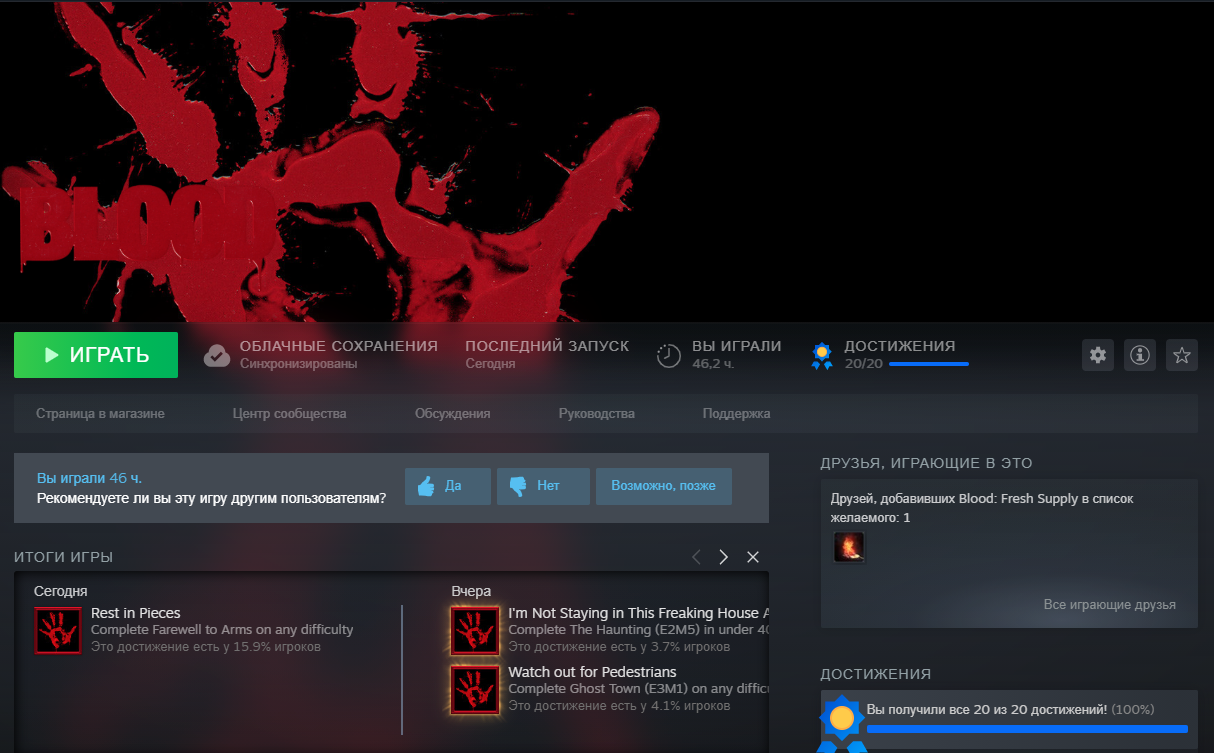This screenshot has height=753, width=1214.
Task: Click Вы получили все 20 из 20 достижений text
Action: [x=987, y=709]
